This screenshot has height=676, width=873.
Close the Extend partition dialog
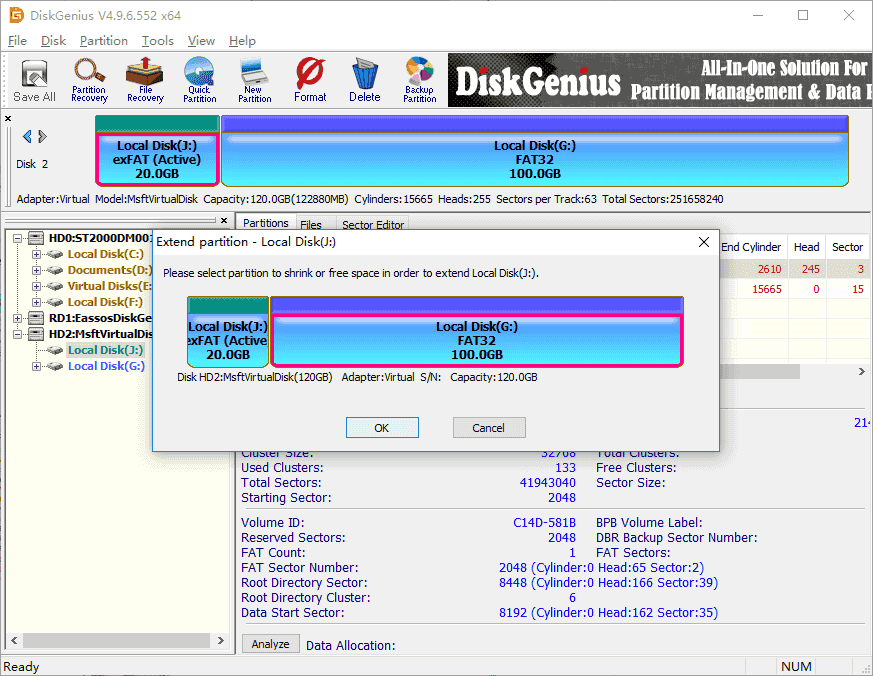click(x=704, y=243)
